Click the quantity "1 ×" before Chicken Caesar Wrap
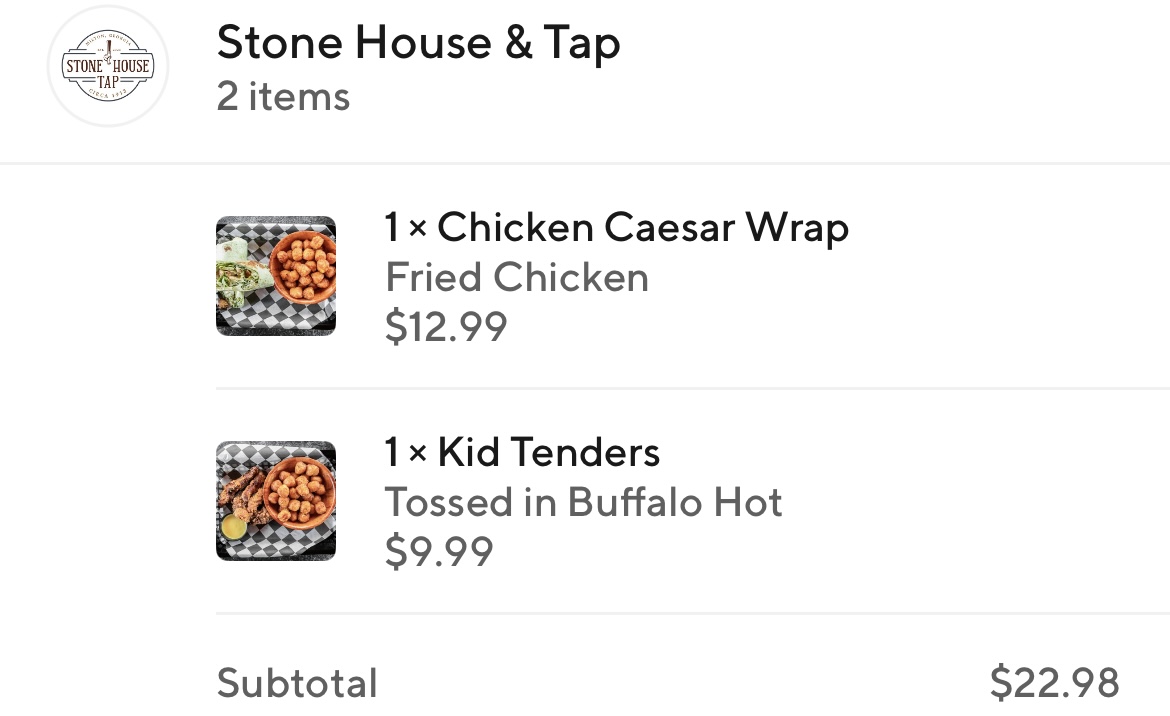The image size is (1170, 716). 406,228
